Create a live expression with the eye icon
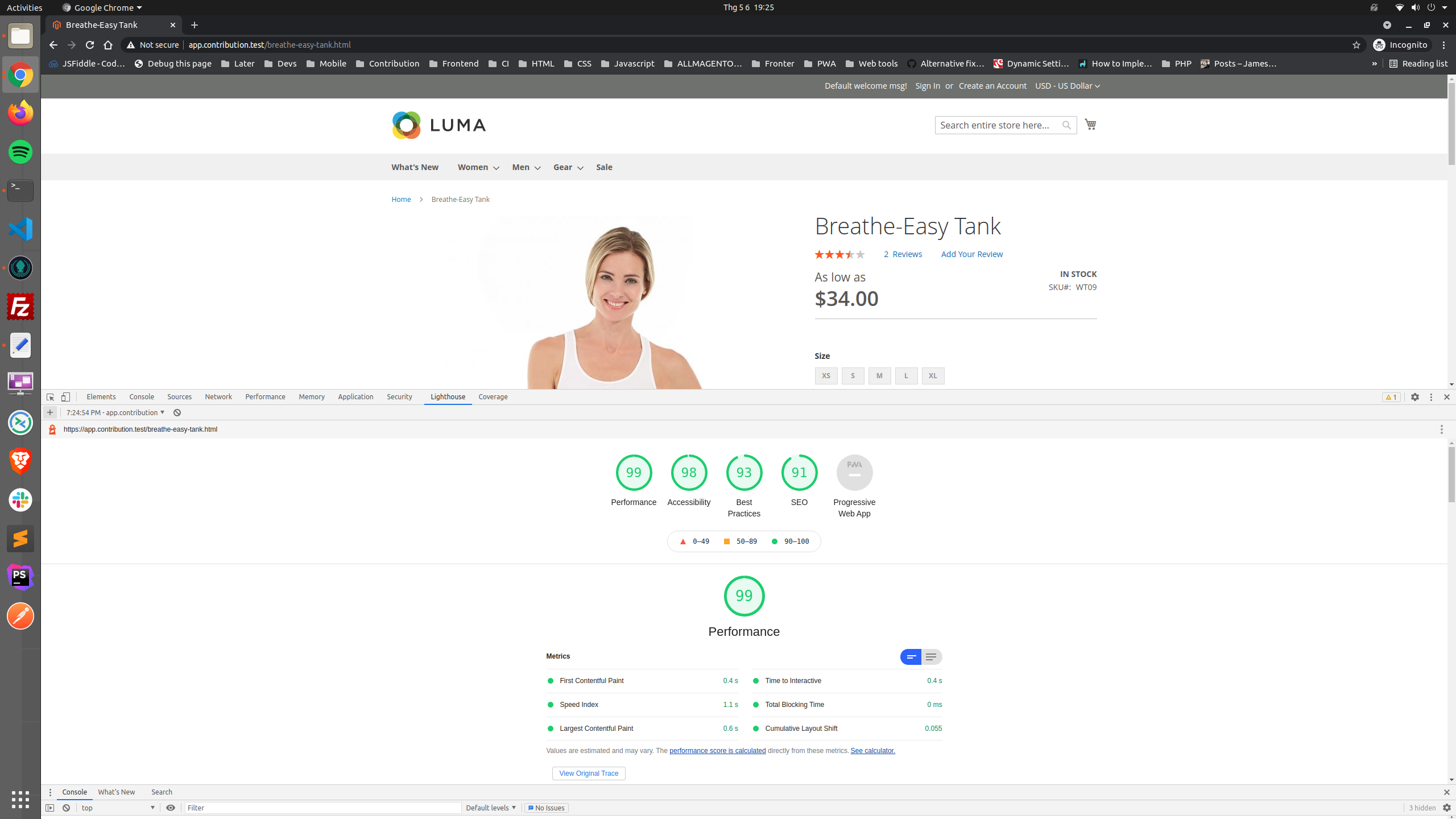 click(171, 807)
